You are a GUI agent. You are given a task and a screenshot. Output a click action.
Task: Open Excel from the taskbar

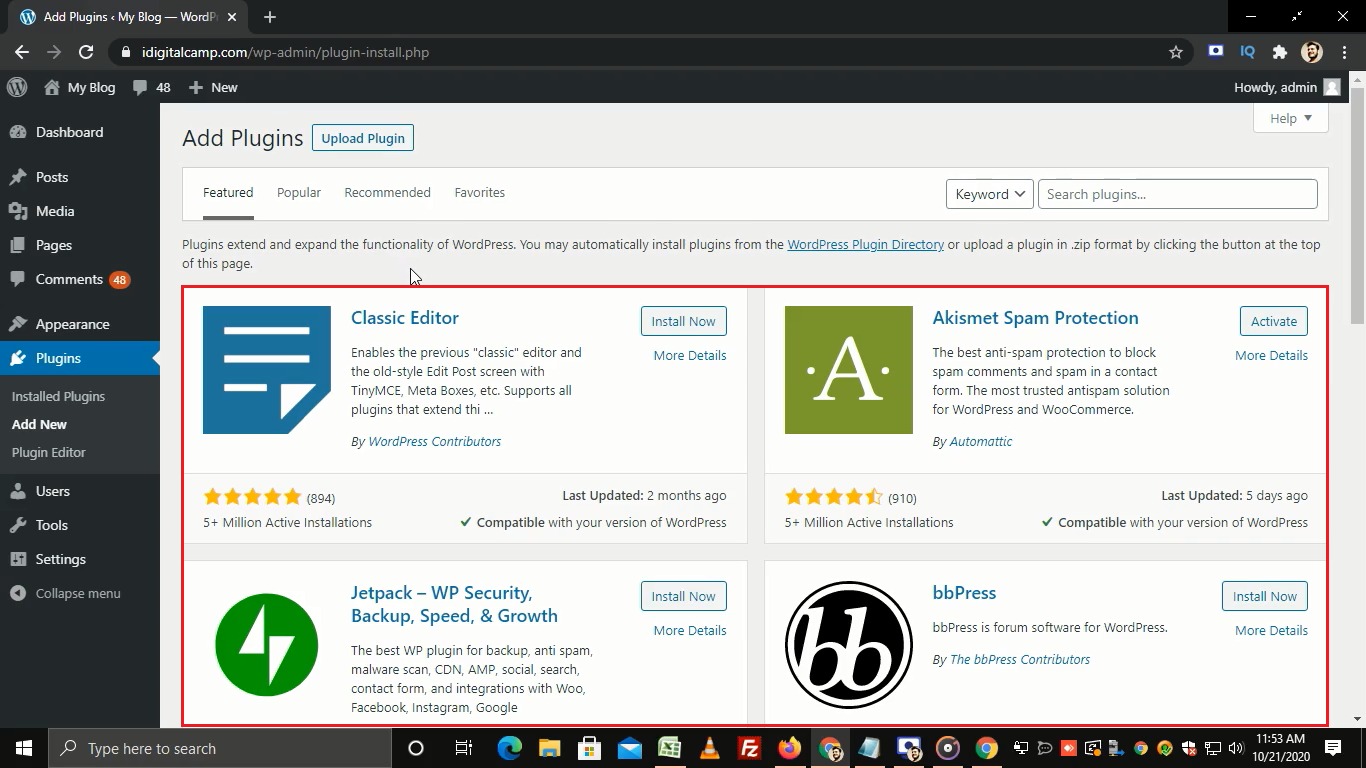tap(669, 748)
